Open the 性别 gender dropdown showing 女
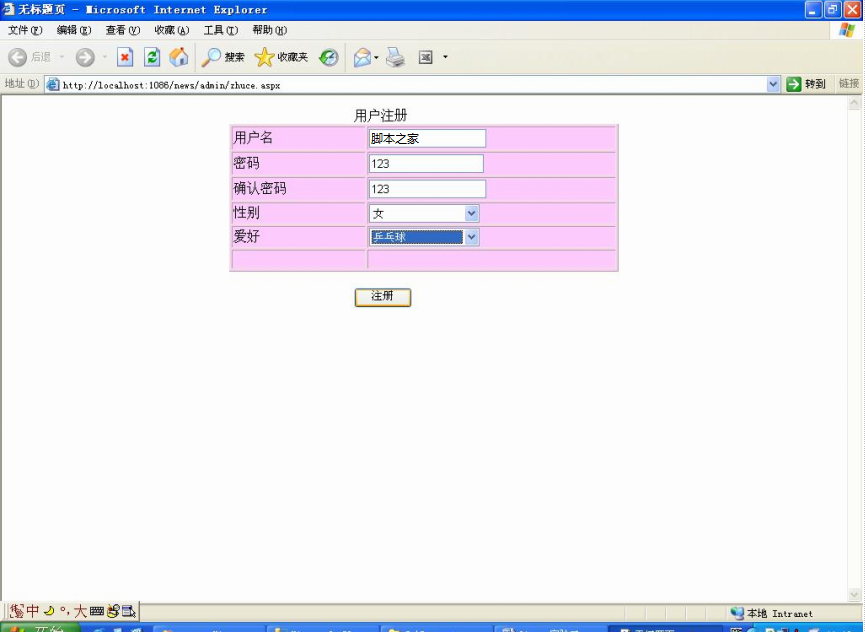Viewport: 865px width, 632px height. (424, 213)
